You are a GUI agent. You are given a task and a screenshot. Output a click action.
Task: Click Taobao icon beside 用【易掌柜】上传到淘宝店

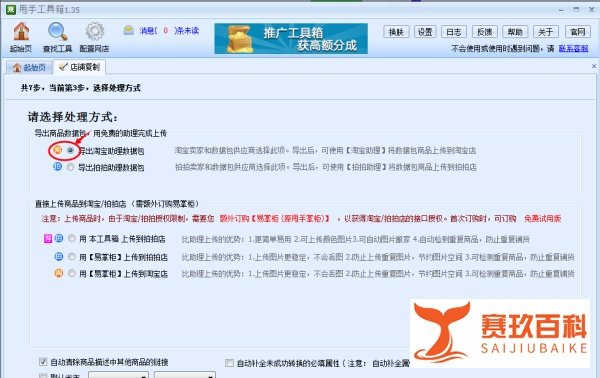pos(59,273)
